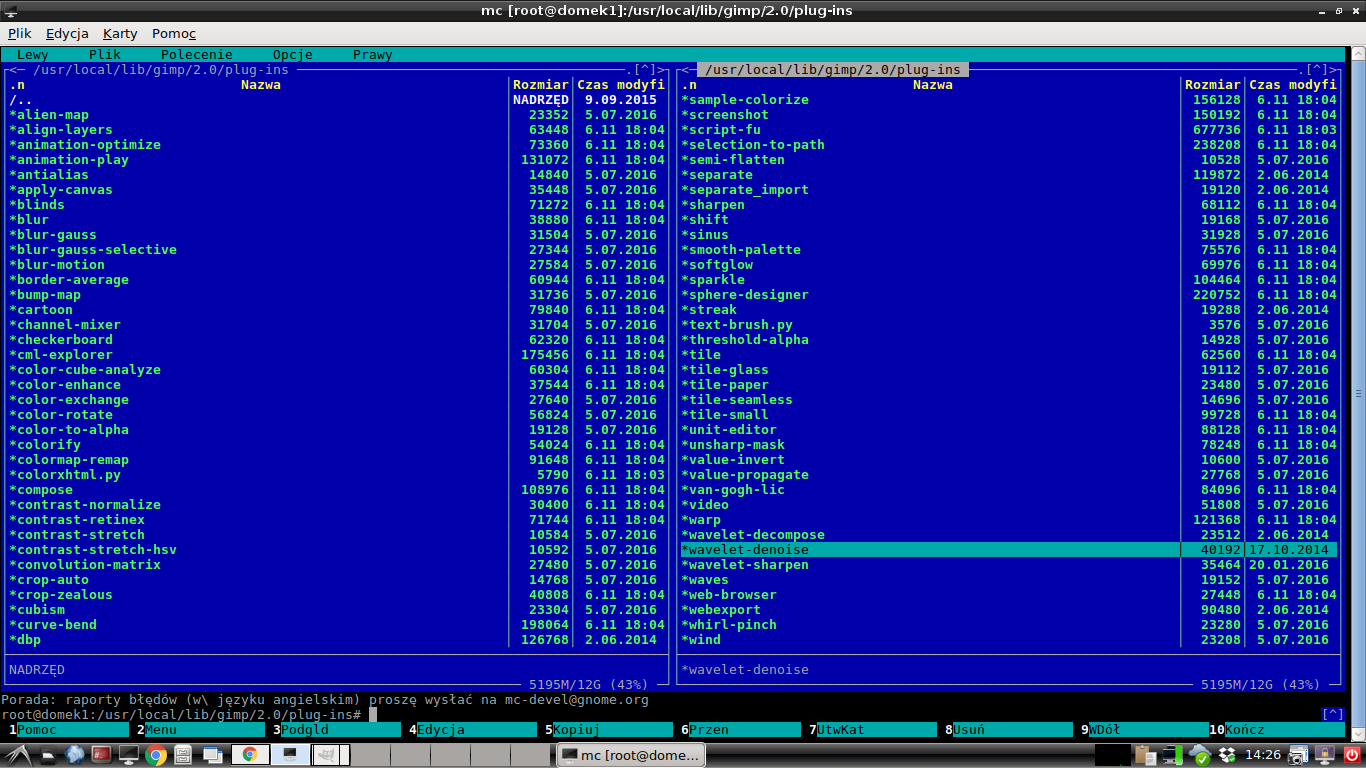Image resolution: width=1366 pixels, height=768 pixels.
Task: Click the lock screen icon in tray
Action: pyautogui.click(x=1326, y=755)
